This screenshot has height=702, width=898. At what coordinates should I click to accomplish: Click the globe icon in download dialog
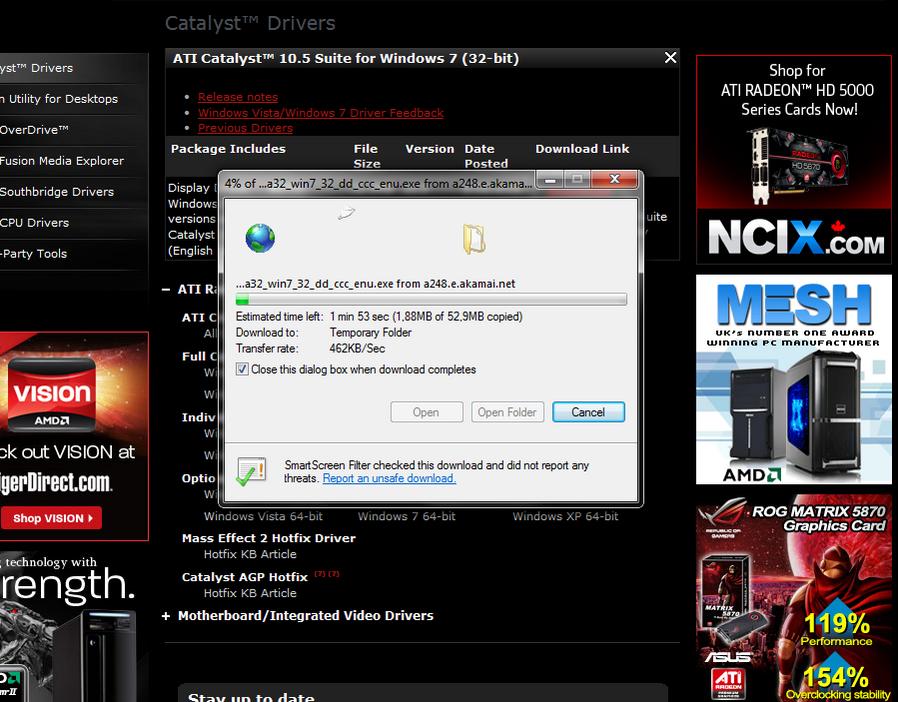(260, 238)
